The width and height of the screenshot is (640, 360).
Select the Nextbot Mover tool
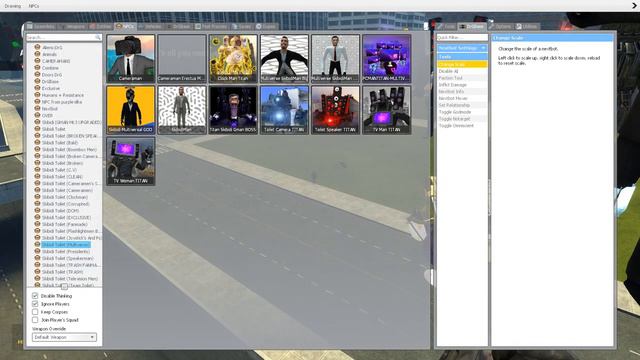coord(462,98)
